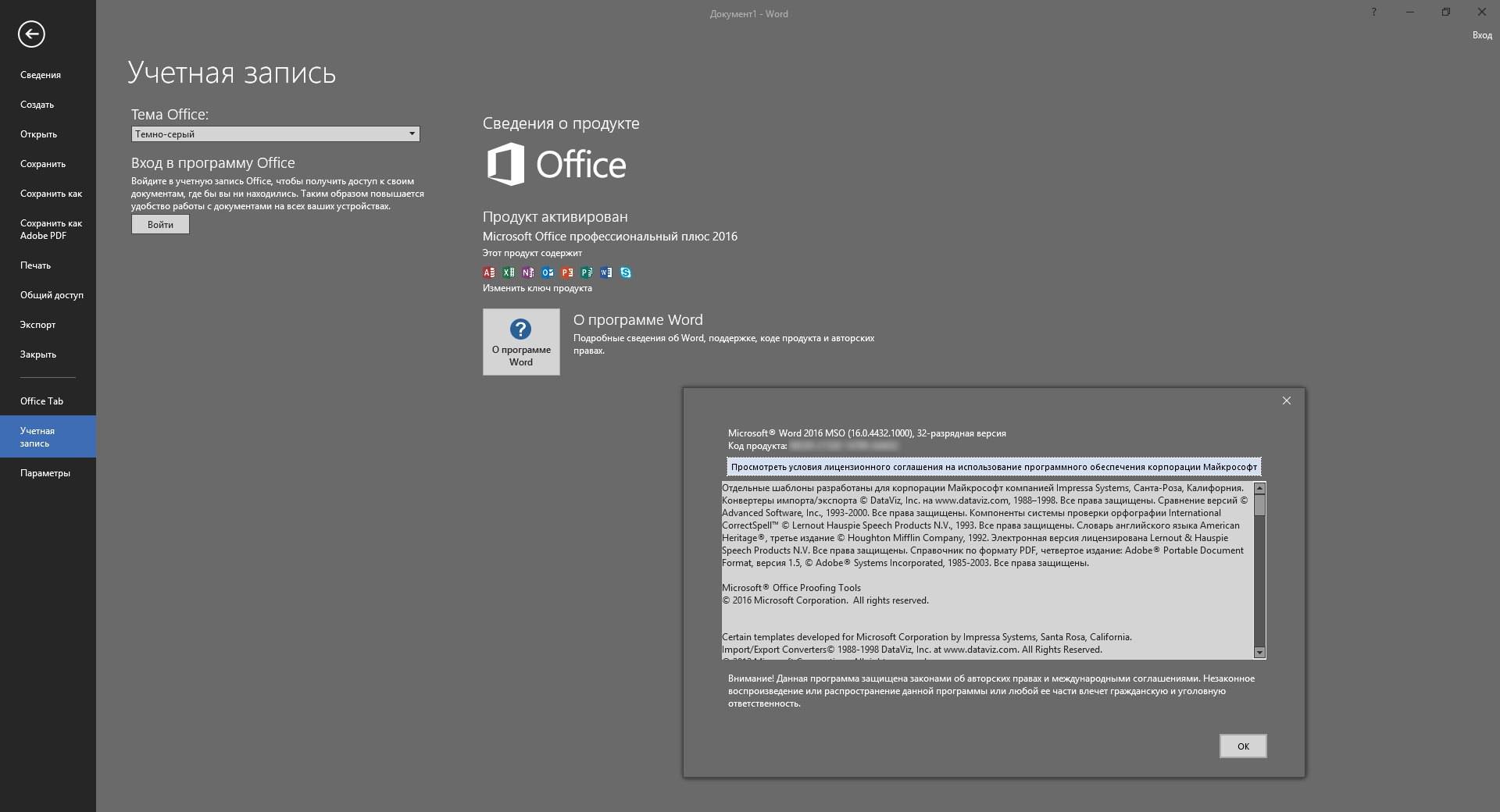Click the Войти sign-in button
This screenshot has width=1500, height=812.
[160, 225]
